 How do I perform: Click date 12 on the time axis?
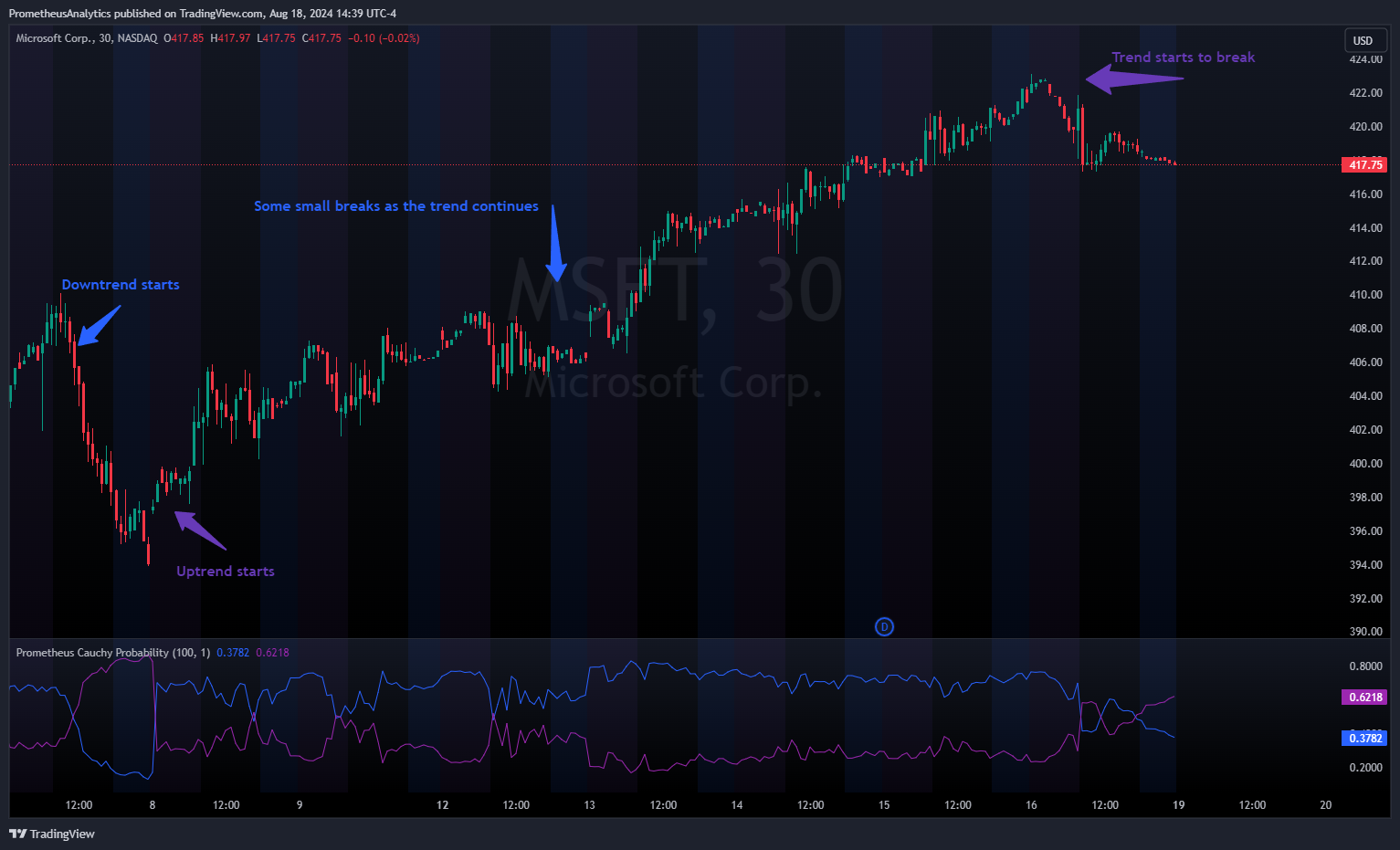pyautogui.click(x=443, y=805)
